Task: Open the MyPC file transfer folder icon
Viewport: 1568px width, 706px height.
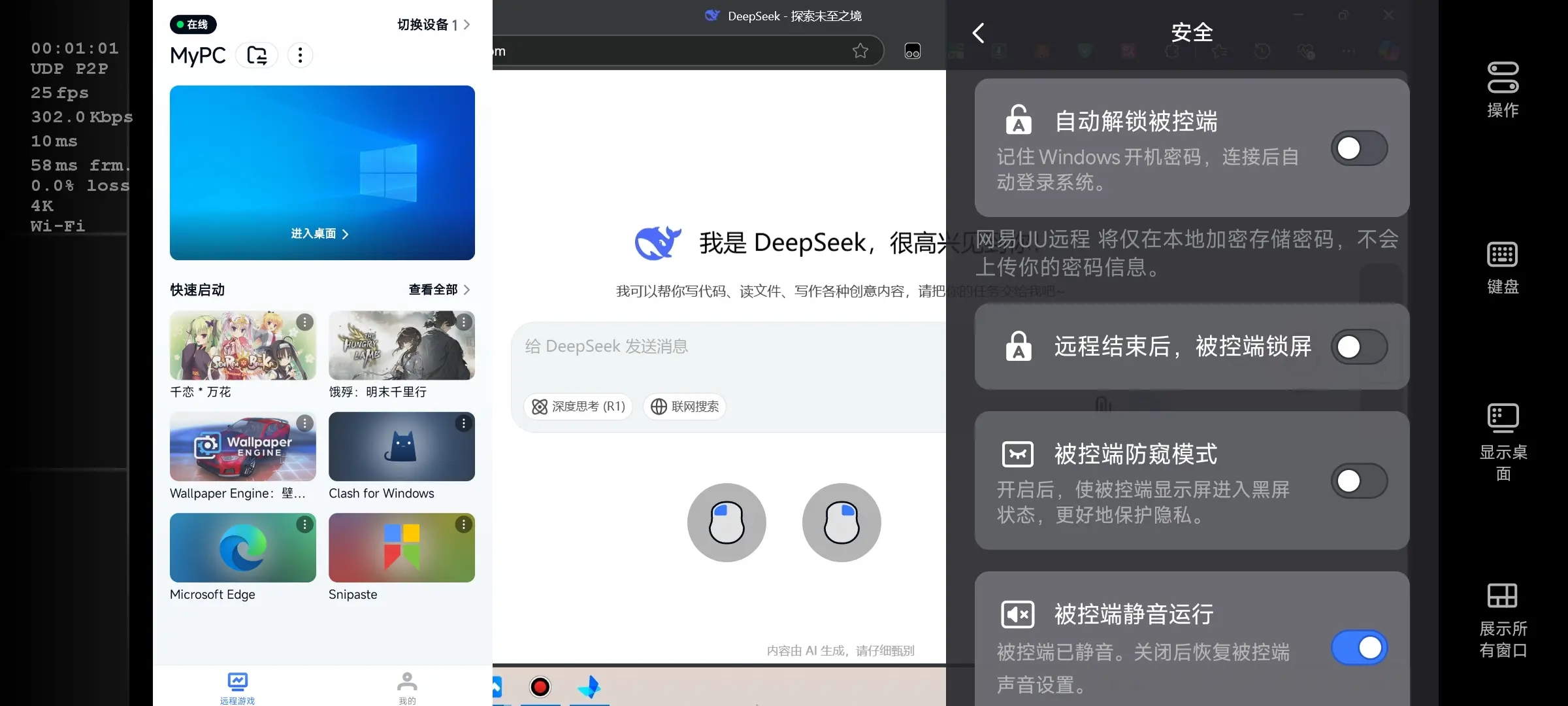Action: (x=257, y=56)
